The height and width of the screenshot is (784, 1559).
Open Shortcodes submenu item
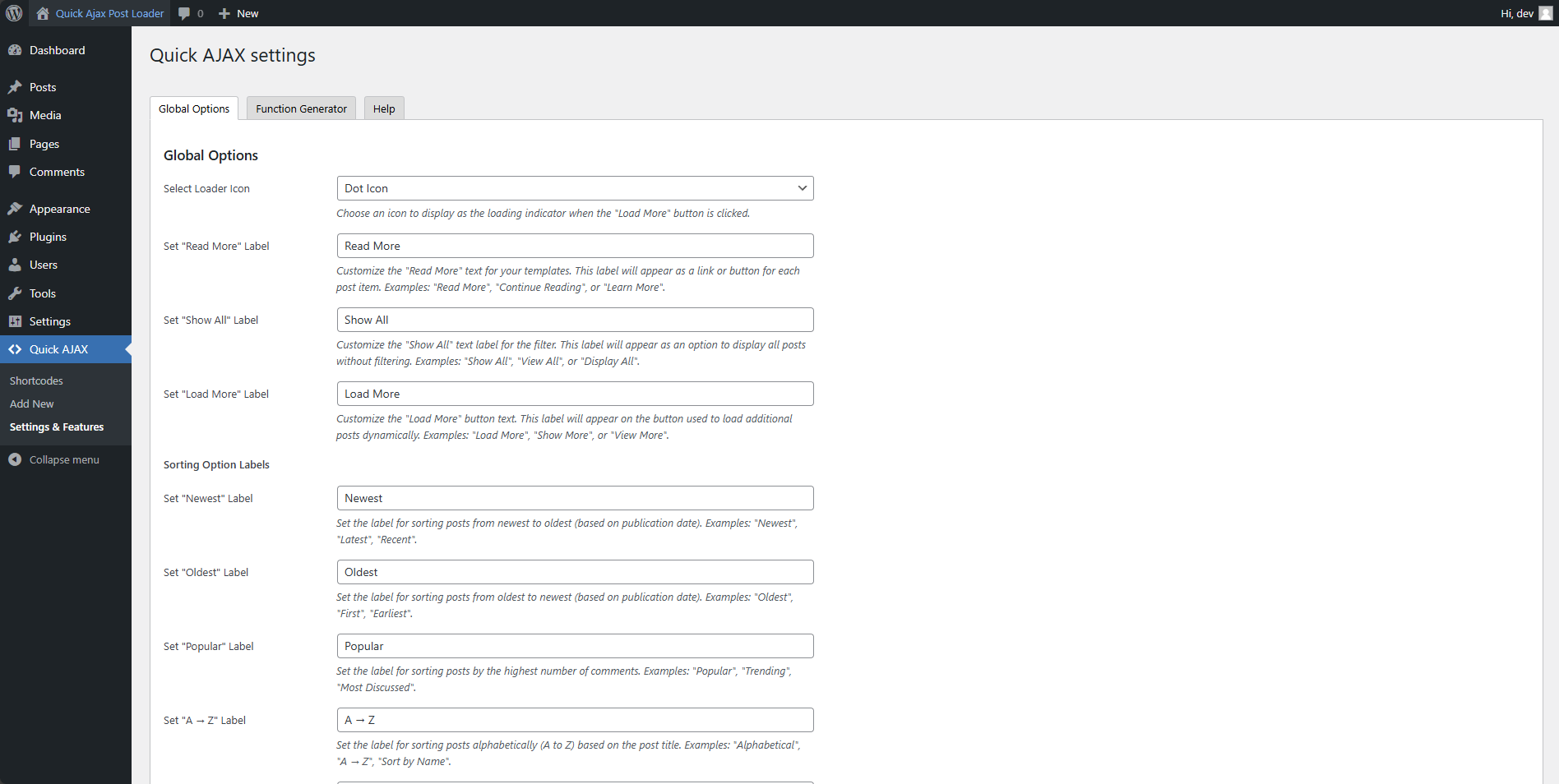(x=36, y=380)
